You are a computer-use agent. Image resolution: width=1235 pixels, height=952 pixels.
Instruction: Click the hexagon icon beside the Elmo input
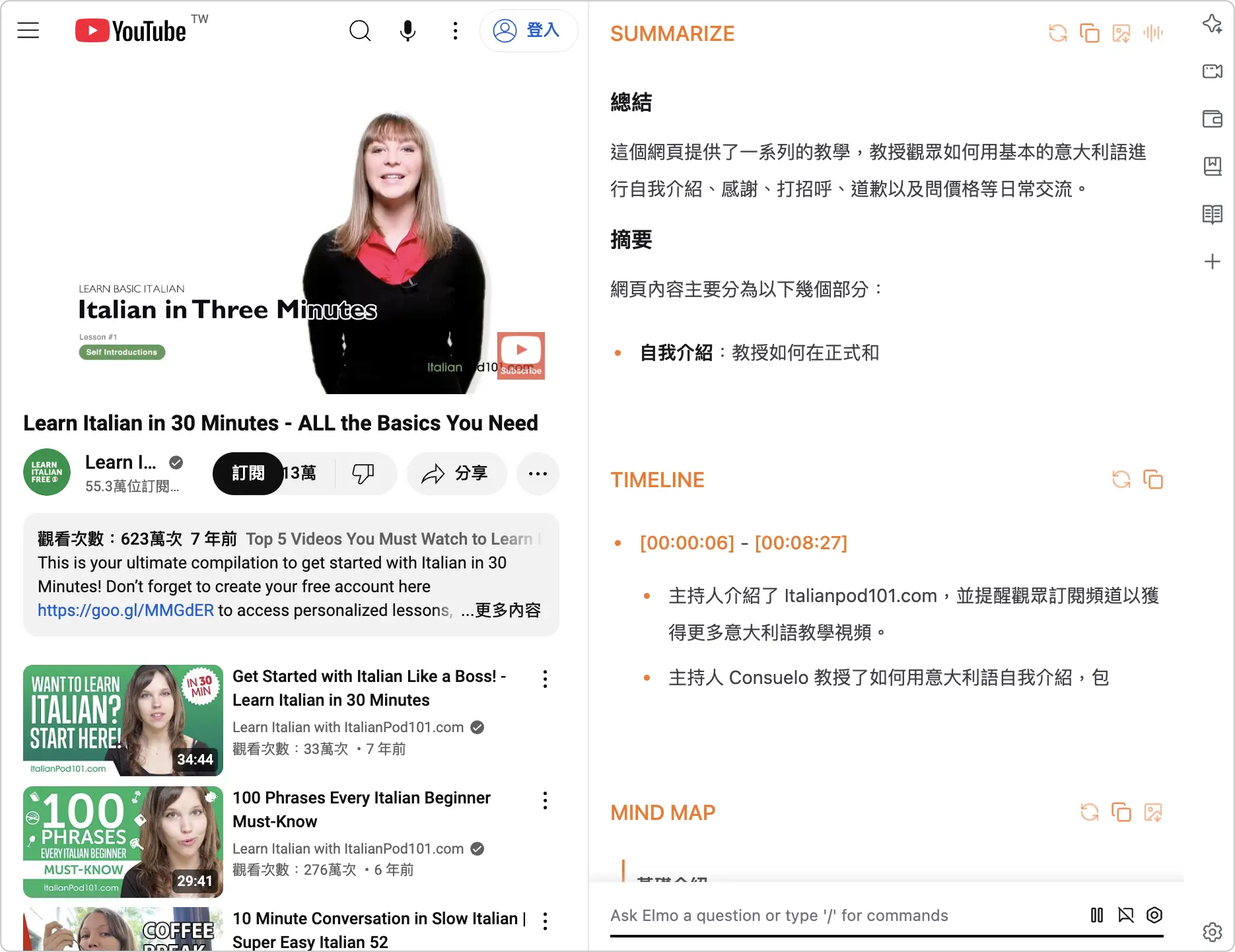[1154, 915]
